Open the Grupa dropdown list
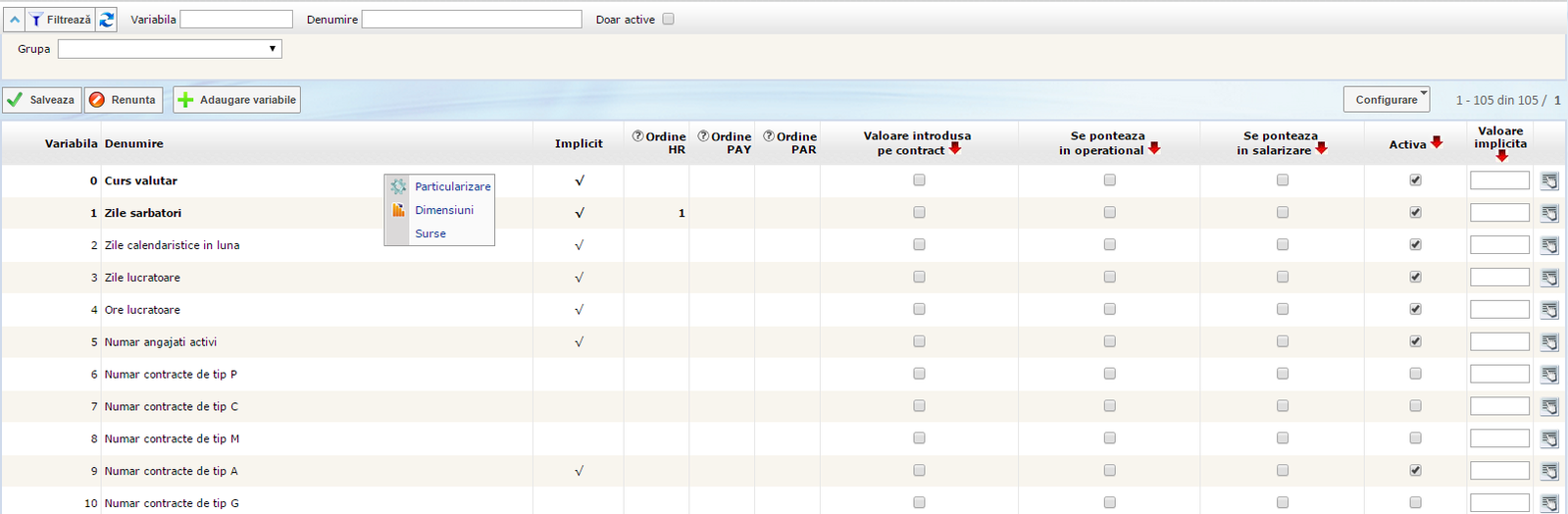The width and height of the screenshot is (1568, 514). tap(170, 49)
